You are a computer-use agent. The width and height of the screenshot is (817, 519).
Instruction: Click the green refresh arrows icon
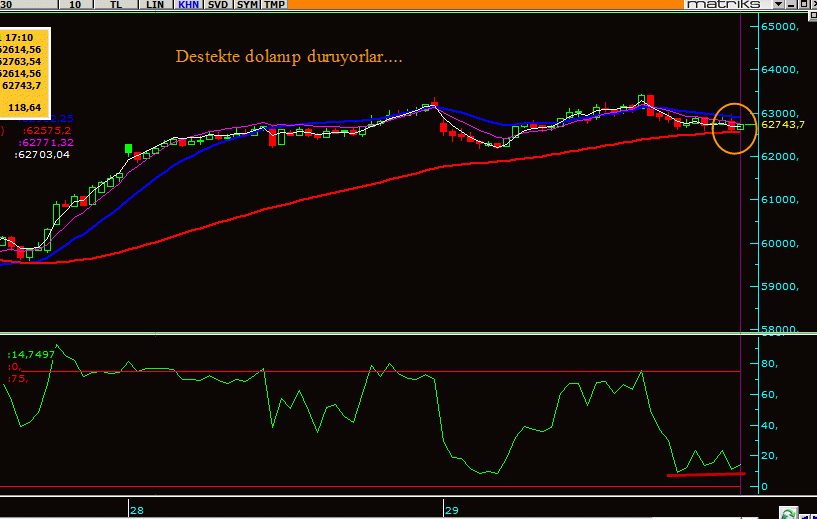tap(788, 514)
